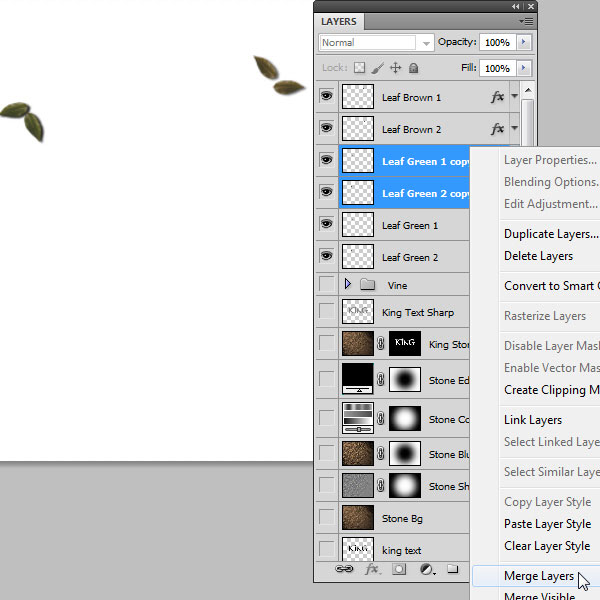
Task: Click the mask link chain on Stone Sharp layer
Action: (x=380, y=486)
